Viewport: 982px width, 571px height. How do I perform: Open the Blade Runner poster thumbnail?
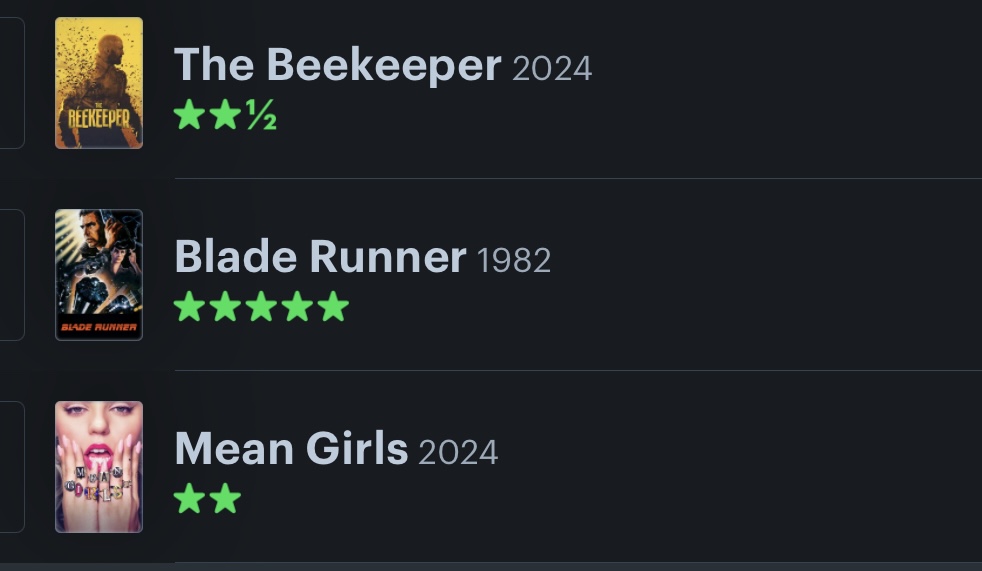pos(99,275)
